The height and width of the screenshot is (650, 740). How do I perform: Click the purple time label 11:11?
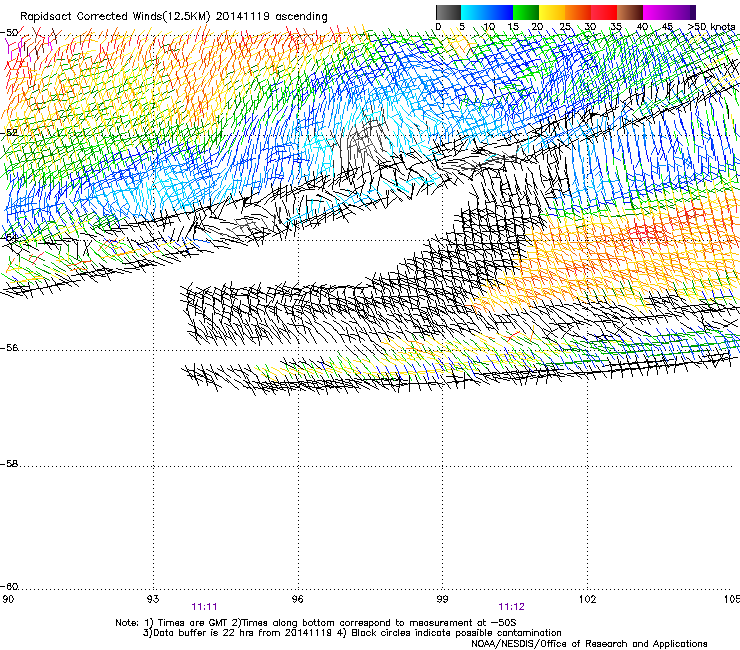tap(204, 607)
